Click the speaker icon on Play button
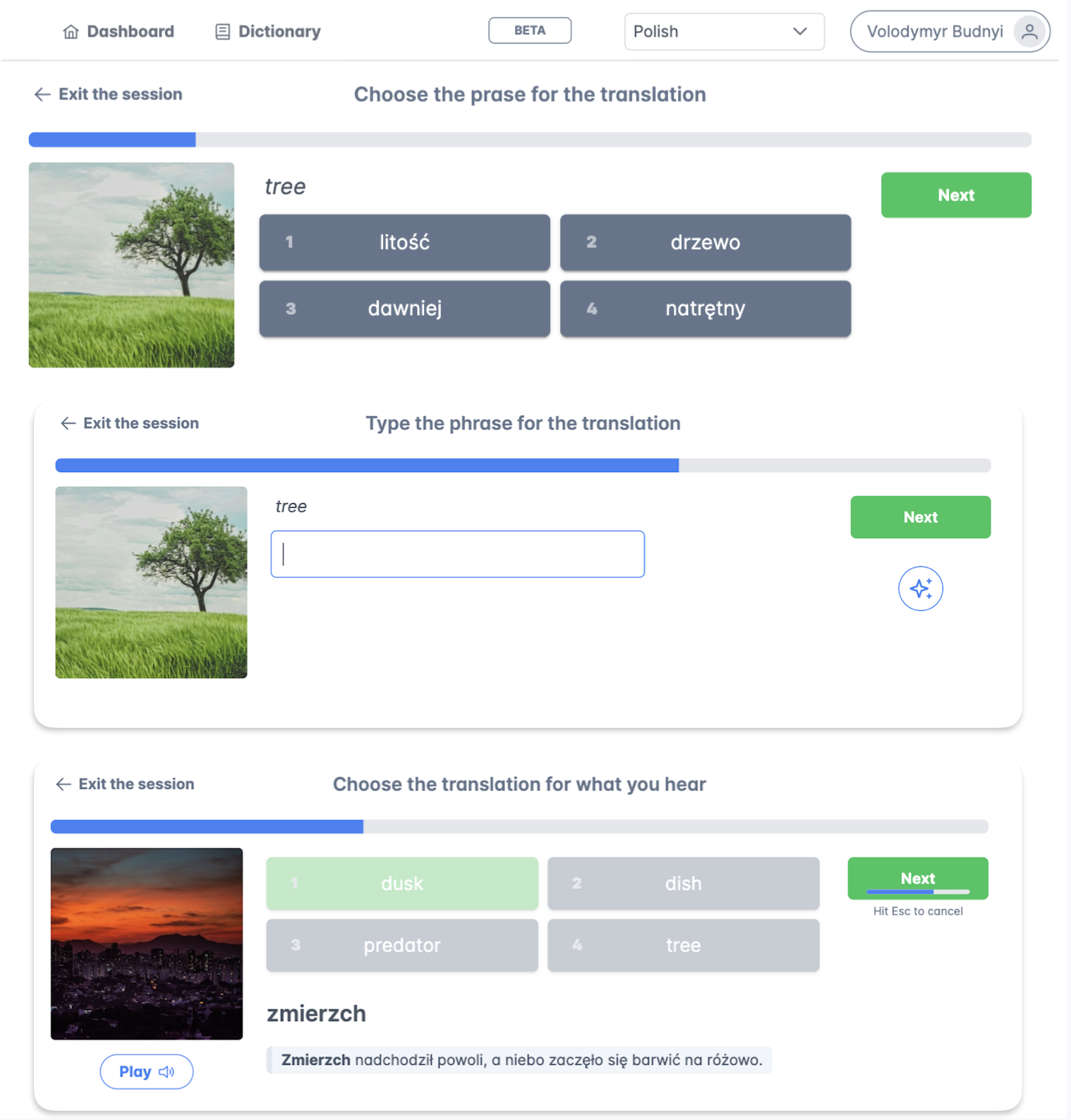This screenshot has width=1071, height=1120. 167,1071
